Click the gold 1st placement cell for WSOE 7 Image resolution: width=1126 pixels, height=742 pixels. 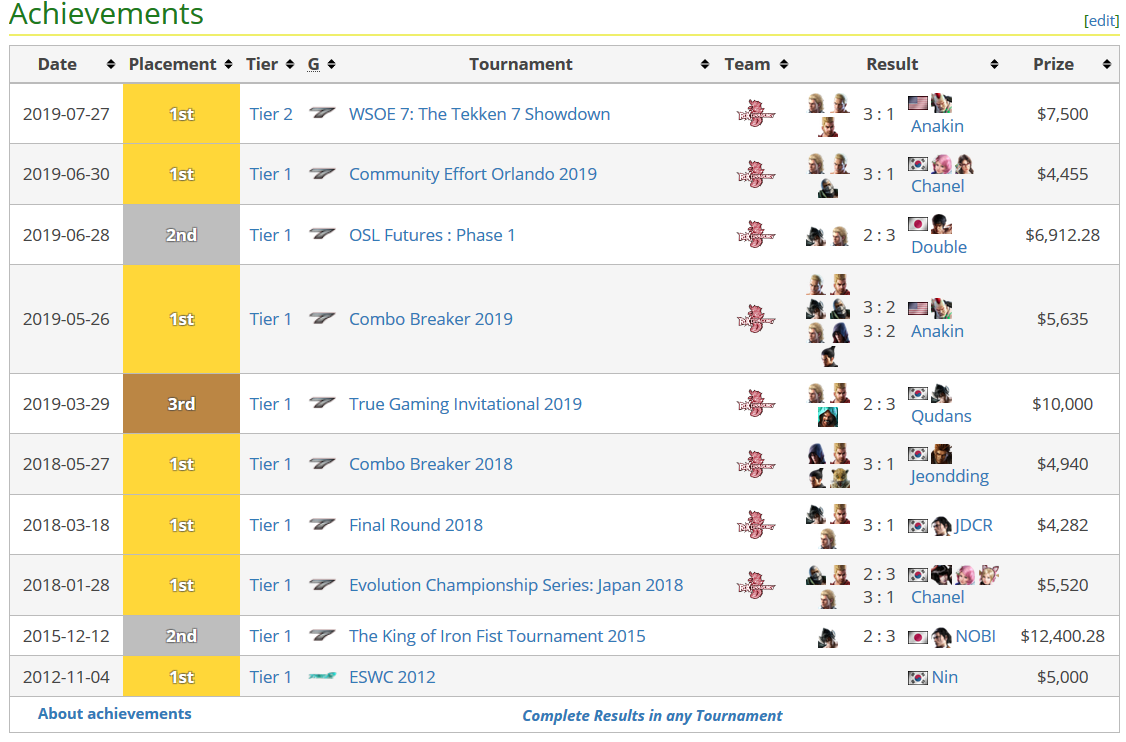pos(181,114)
